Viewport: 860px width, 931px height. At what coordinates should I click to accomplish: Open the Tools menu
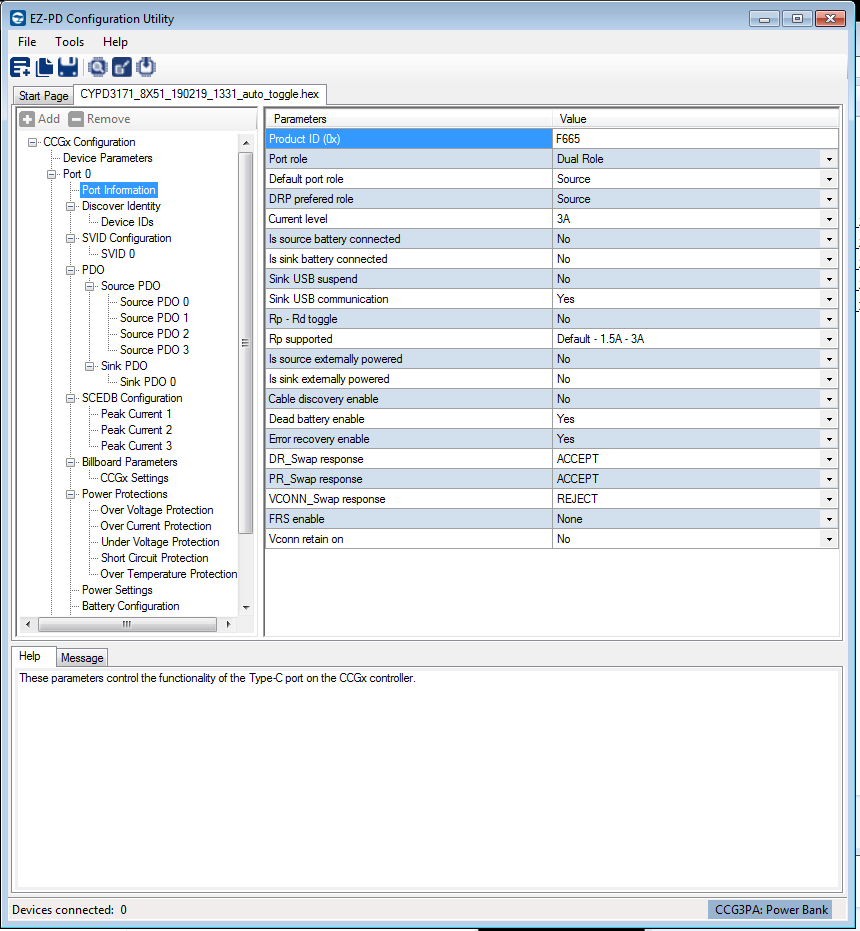click(69, 42)
